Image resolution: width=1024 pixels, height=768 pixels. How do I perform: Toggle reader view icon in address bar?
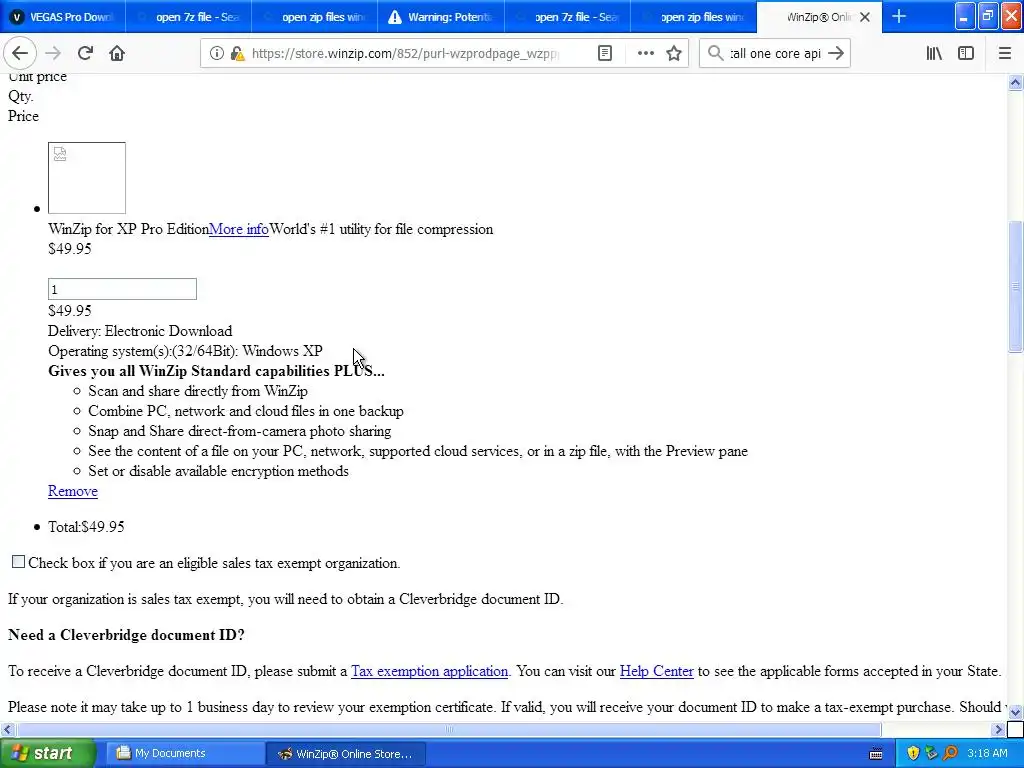(605, 54)
